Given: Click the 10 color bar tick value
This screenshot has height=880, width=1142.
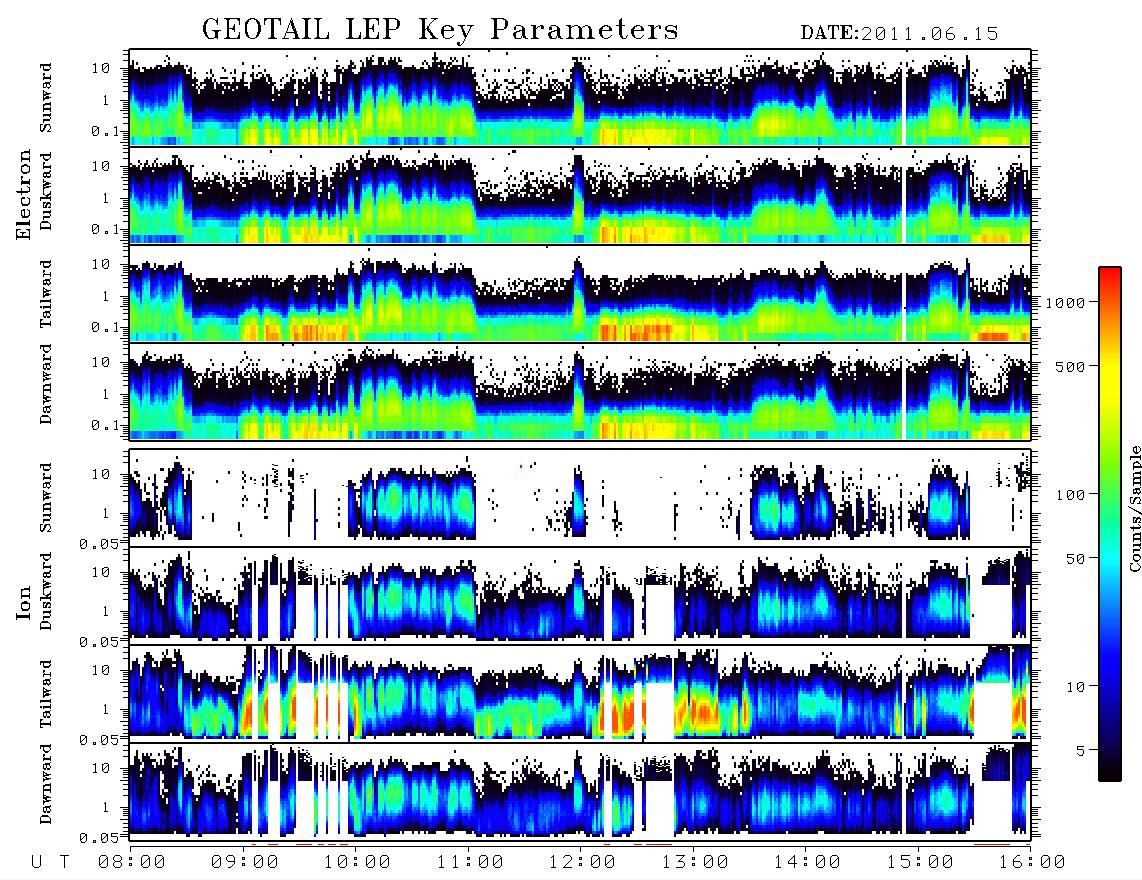Looking at the screenshot, I should (x=1075, y=686).
